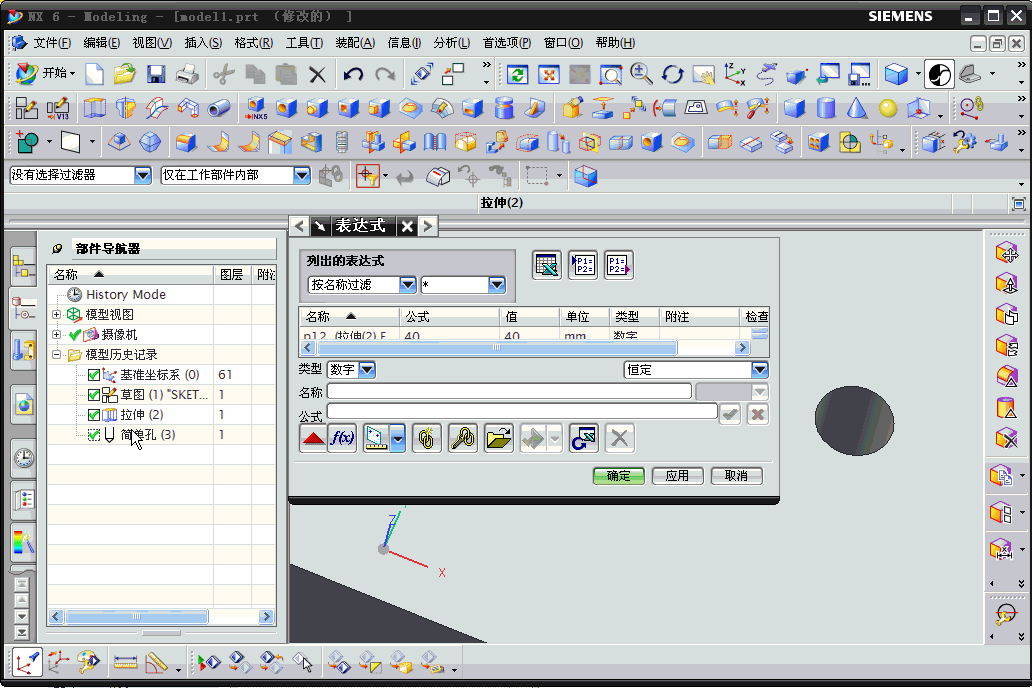Click the expression list horizontal scrollbar
Image resolution: width=1032 pixels, height=688 pixels.
click(x=496, y=348)
